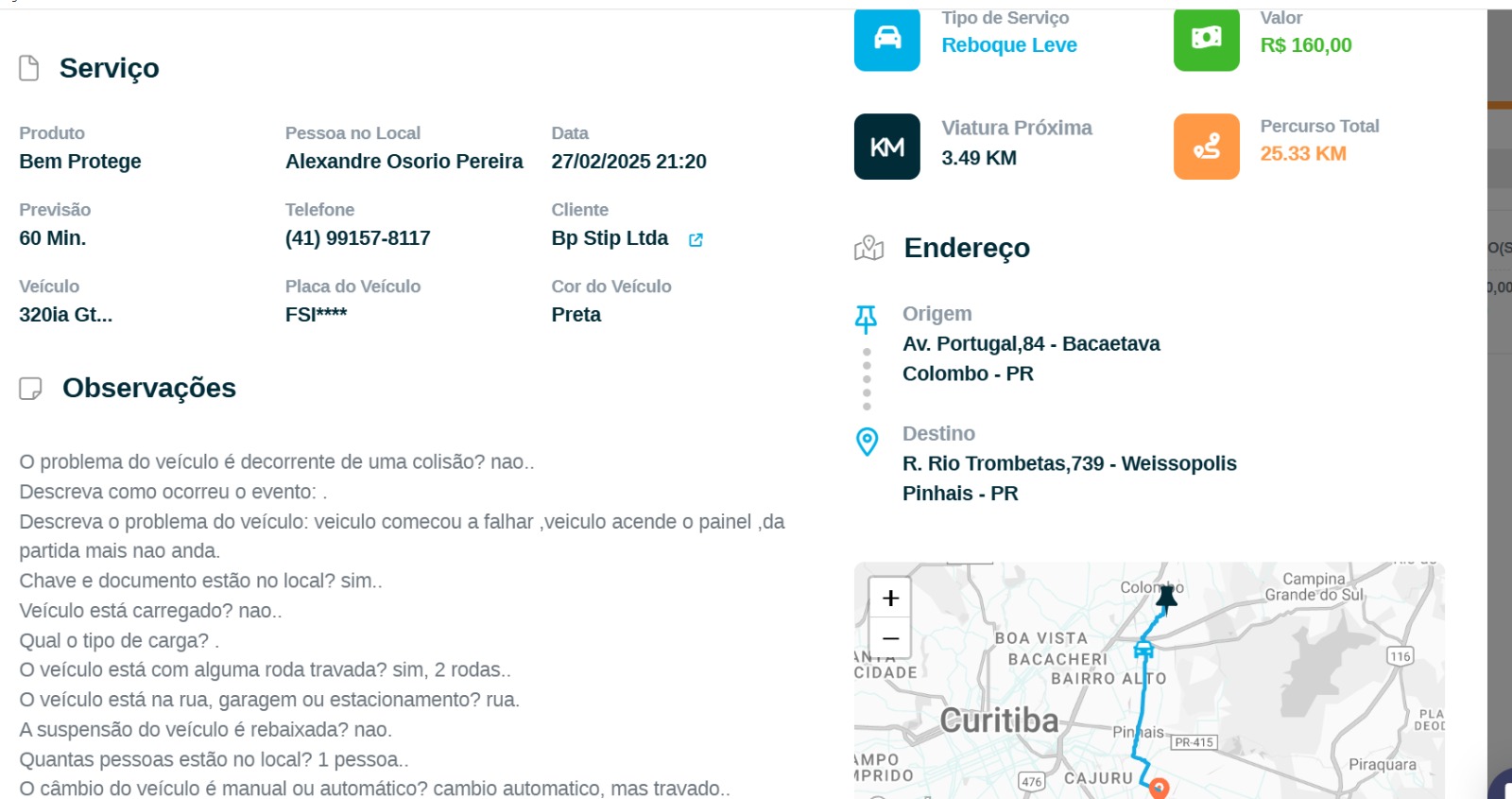Click the 'Veículo está carregado? nao' line

[150, 611]
